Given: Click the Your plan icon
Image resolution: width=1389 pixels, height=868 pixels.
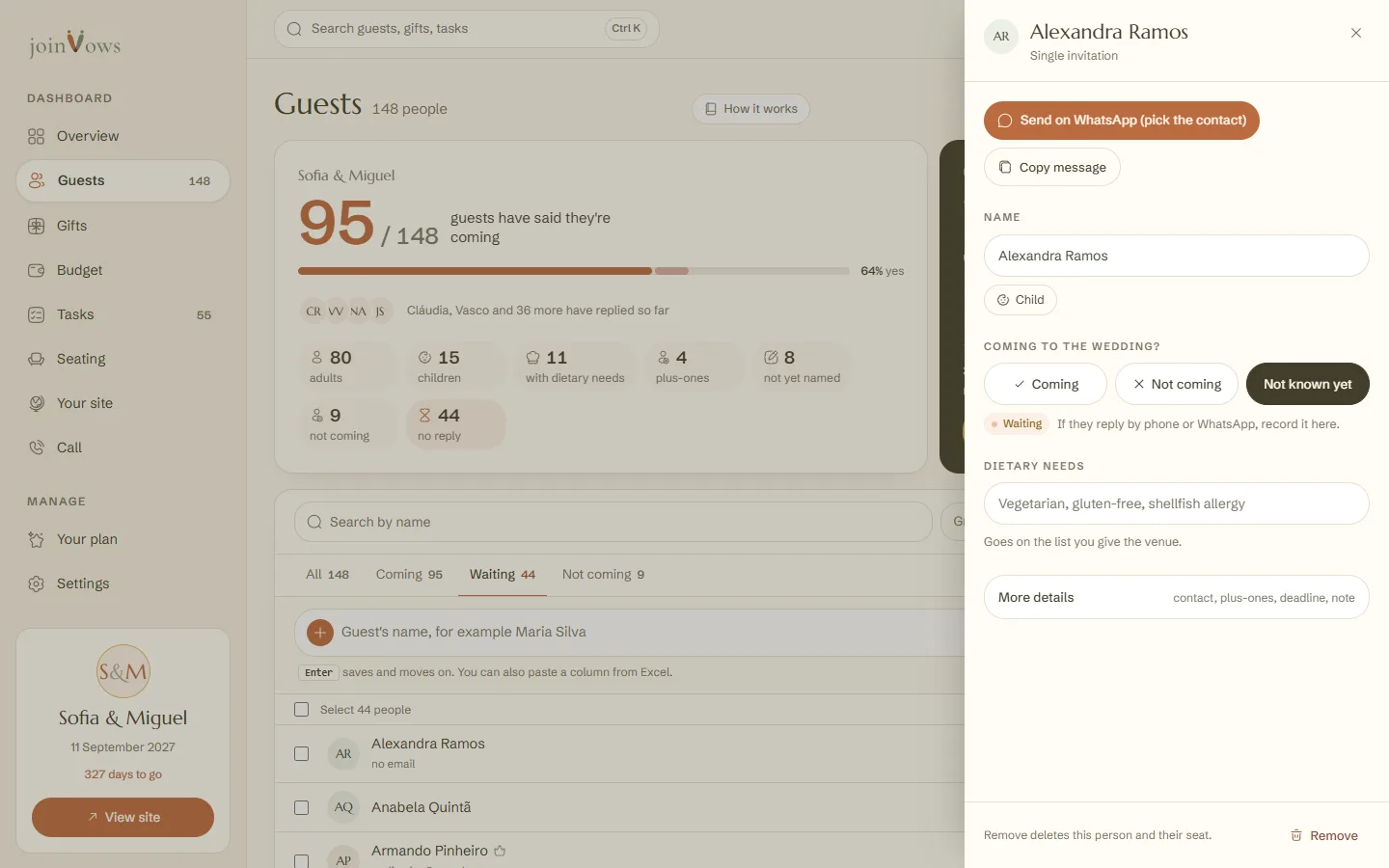Looking at the screenshot, I should (x=37, y=539).
